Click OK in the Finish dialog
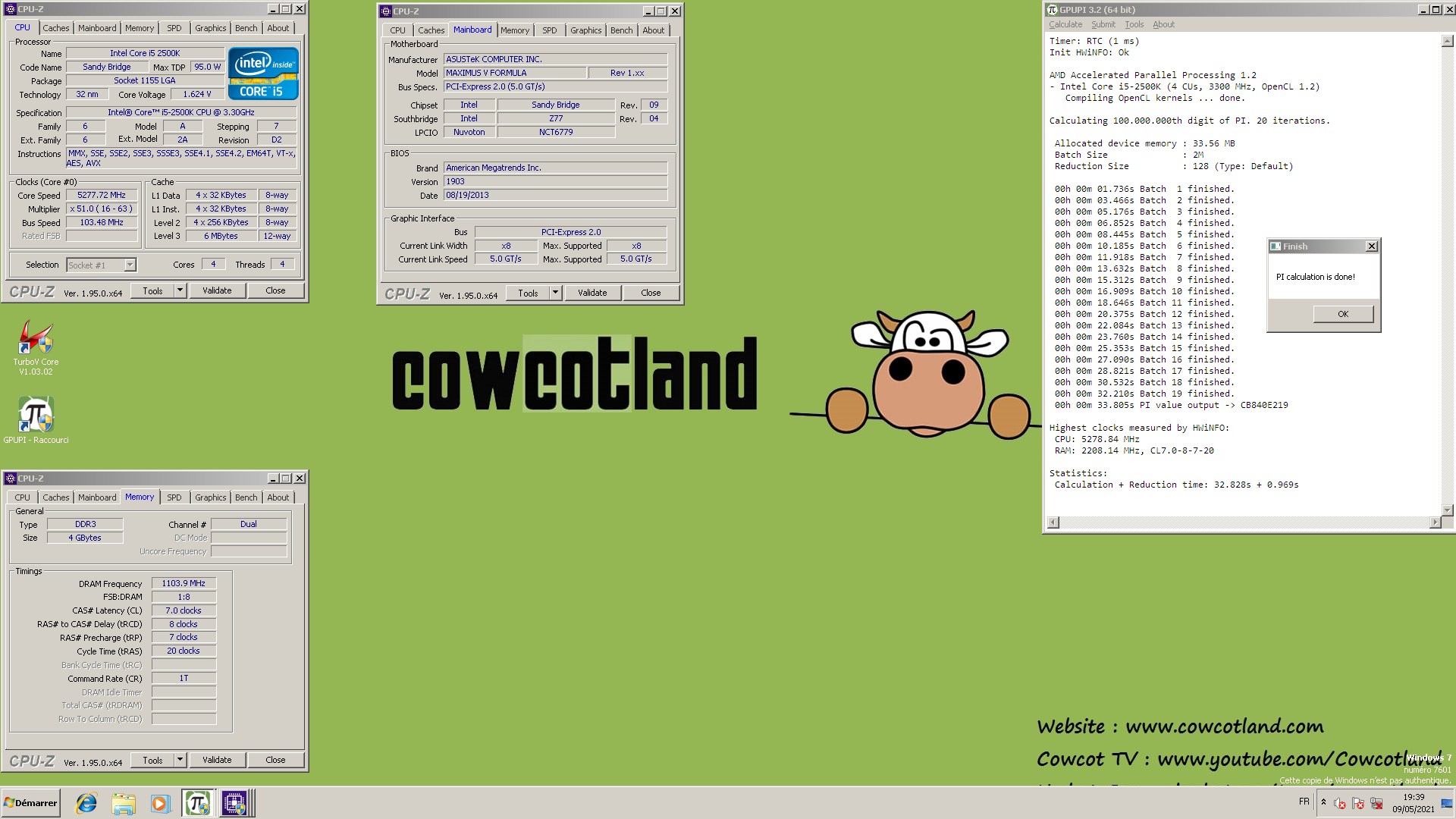The image size is (1456, 819). pos(1343,314)
